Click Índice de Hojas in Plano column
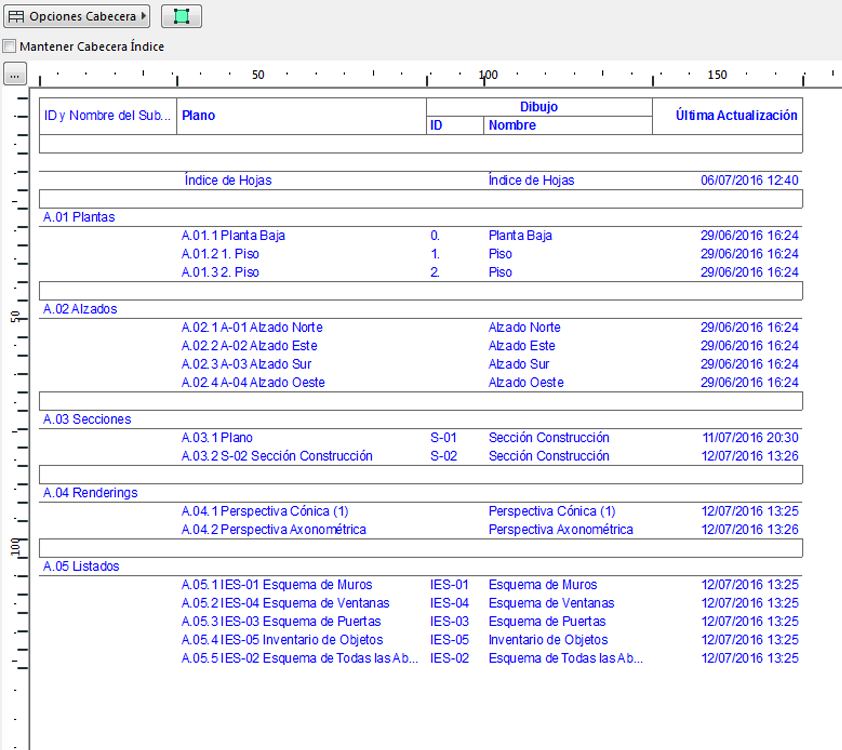This screenshot has height=750, width=842. 228,180
